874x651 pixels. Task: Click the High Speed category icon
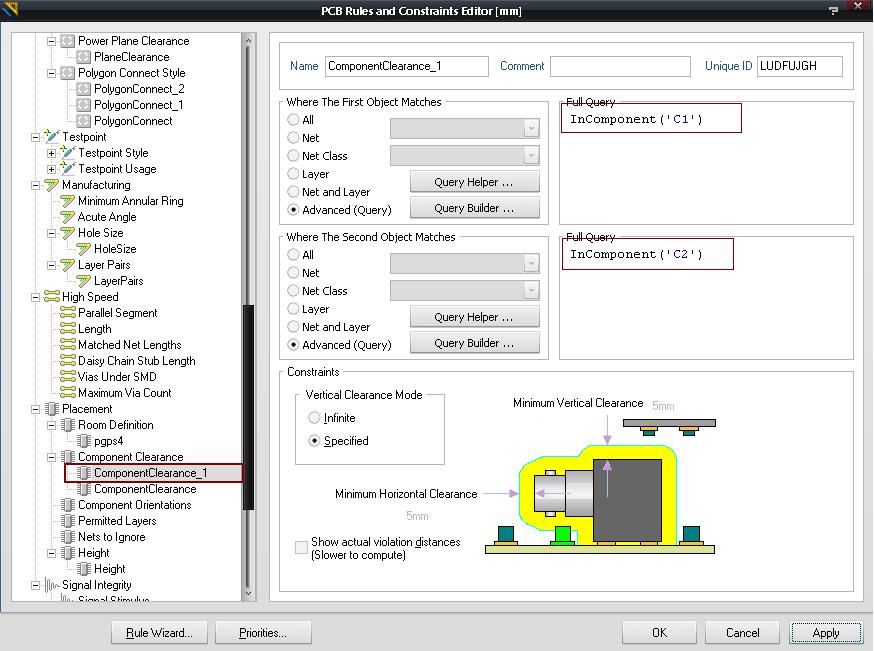pyautogui.click(x=51, y=297)
